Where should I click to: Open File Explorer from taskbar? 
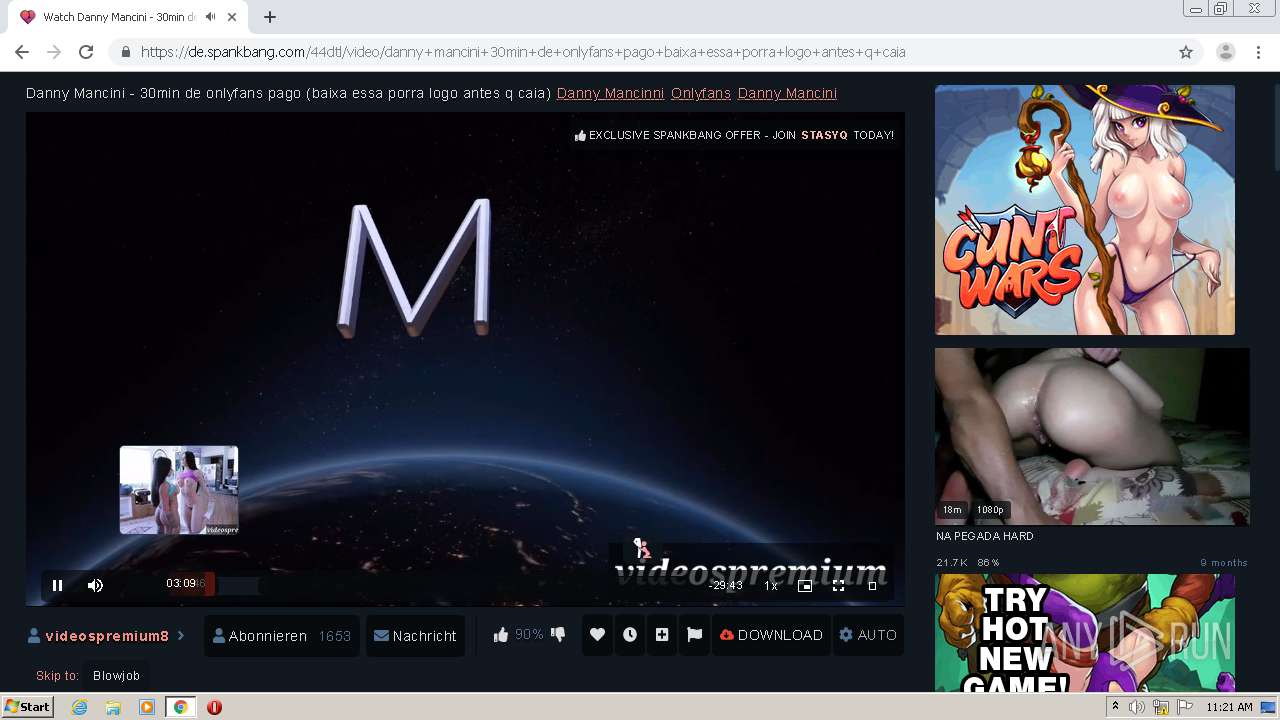113,707
